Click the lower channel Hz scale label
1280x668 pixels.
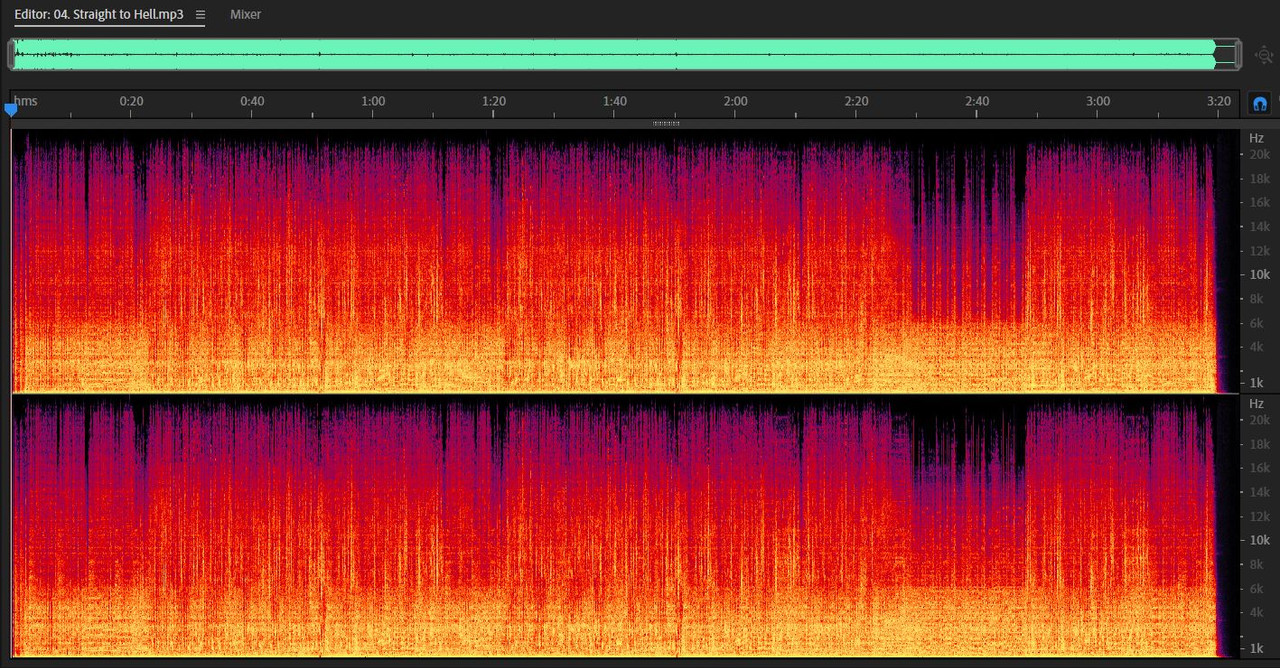tap(1256, 403)
